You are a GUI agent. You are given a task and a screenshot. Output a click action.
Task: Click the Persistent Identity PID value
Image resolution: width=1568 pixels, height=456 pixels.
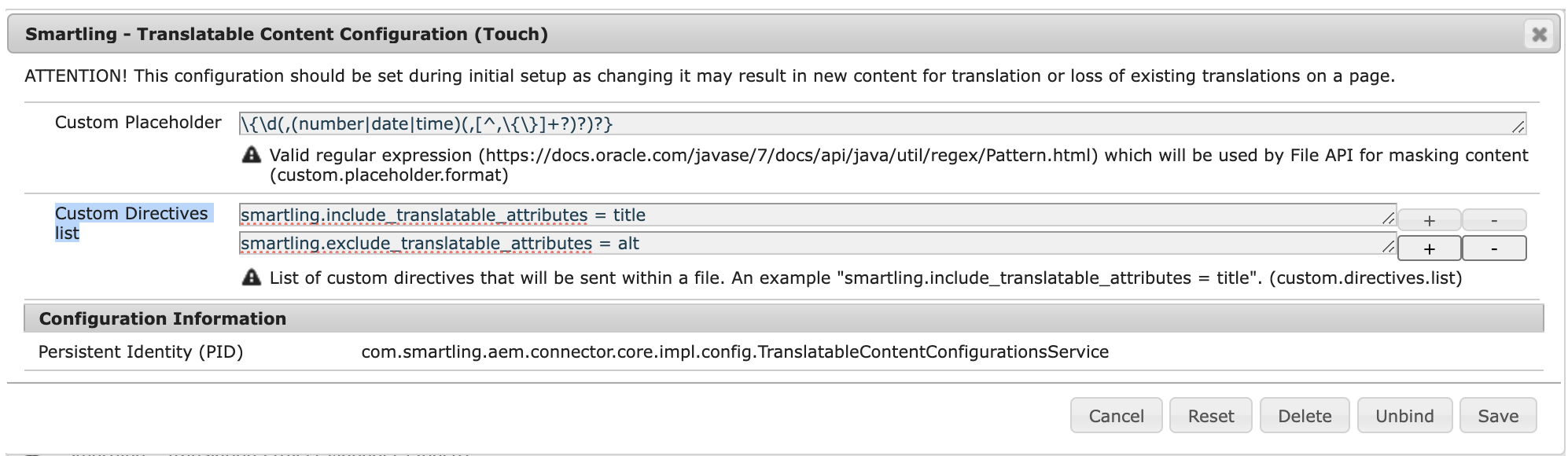(735, 352)
